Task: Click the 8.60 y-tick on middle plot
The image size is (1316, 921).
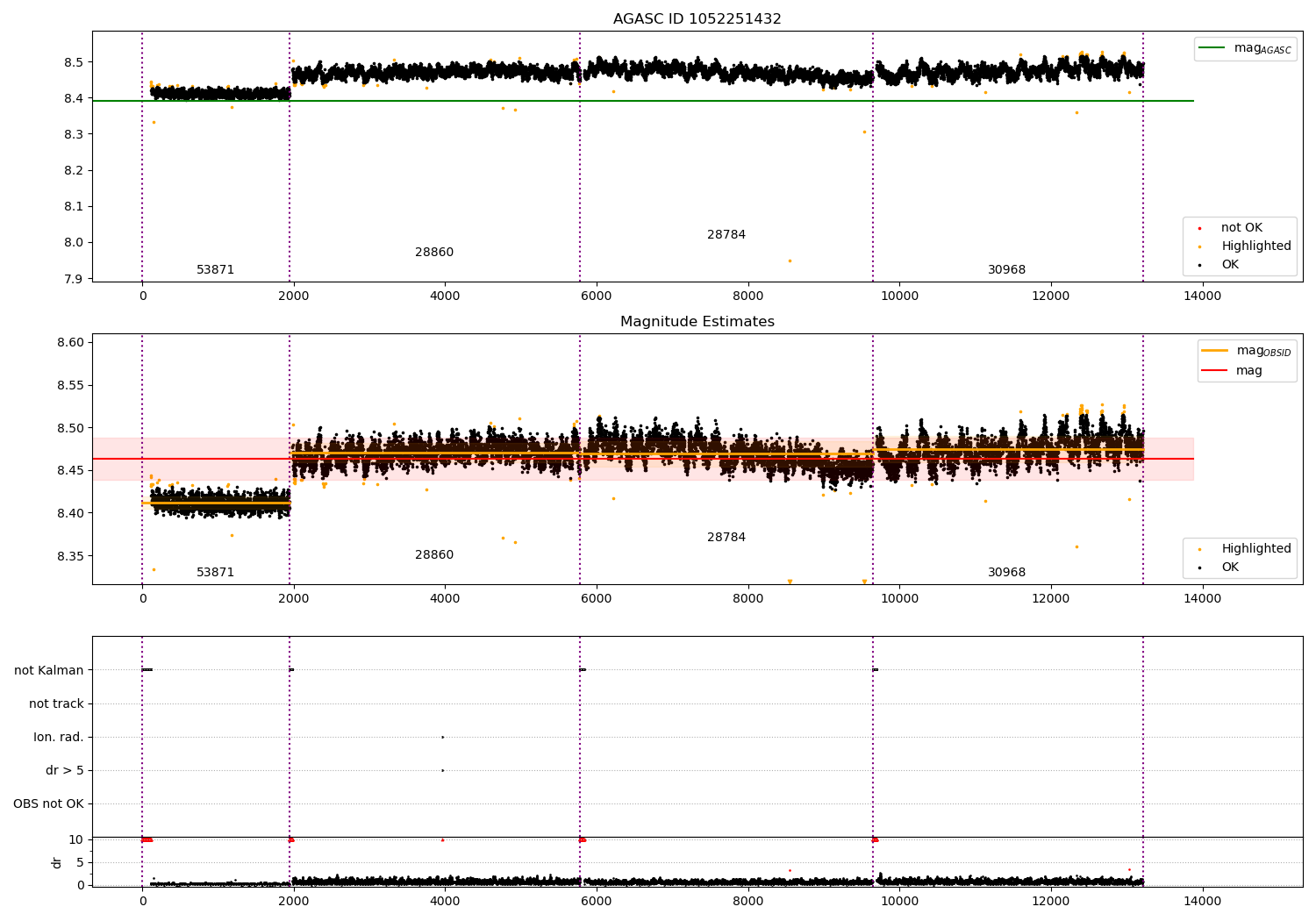Action: 69,343
